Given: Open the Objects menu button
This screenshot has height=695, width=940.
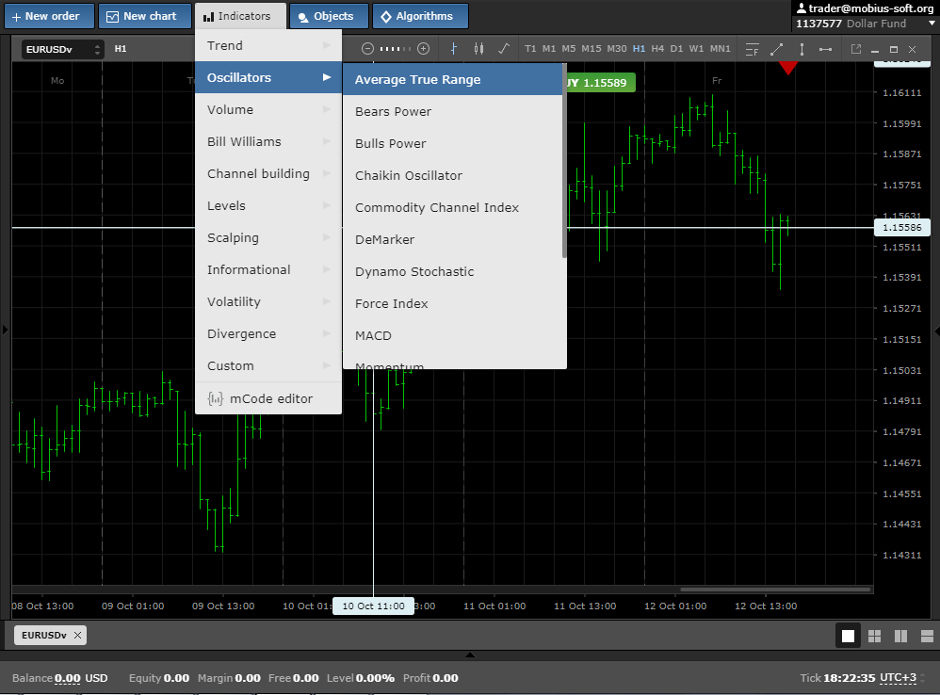Looking at the screenshot, I should click(329, 16).
